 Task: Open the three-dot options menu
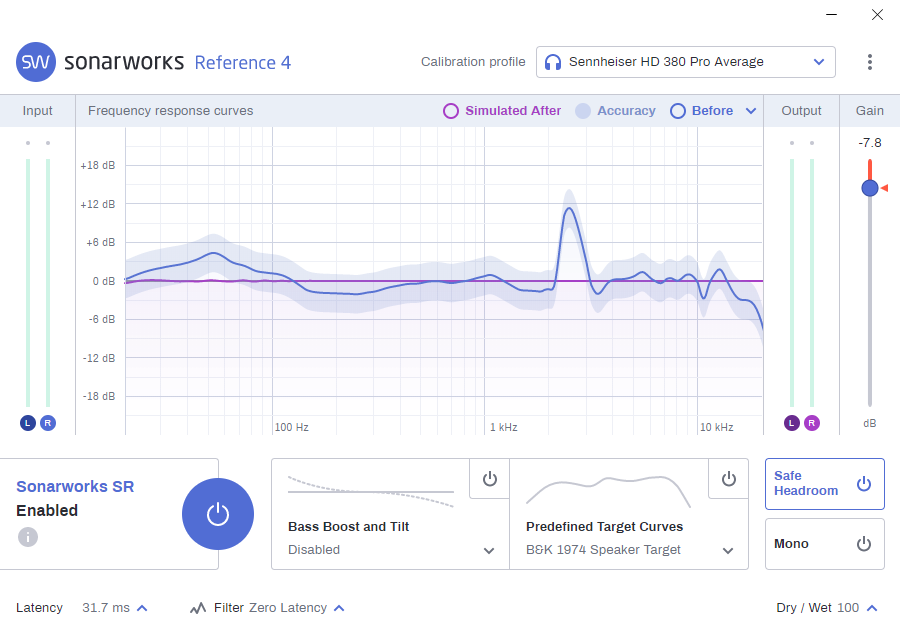click(870, 62)
